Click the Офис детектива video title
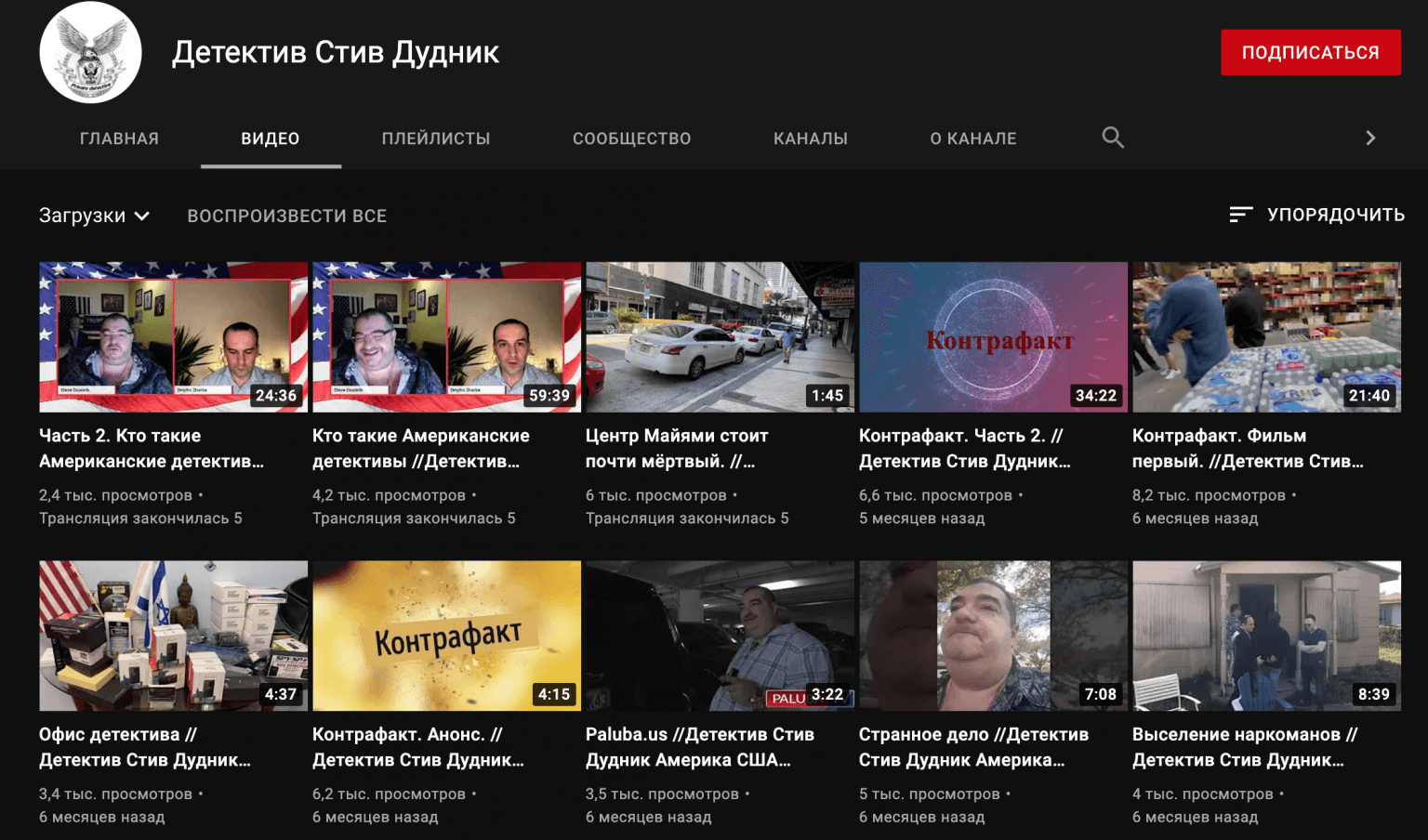This screenshot has height=840, width=1428. coord(145,747)
